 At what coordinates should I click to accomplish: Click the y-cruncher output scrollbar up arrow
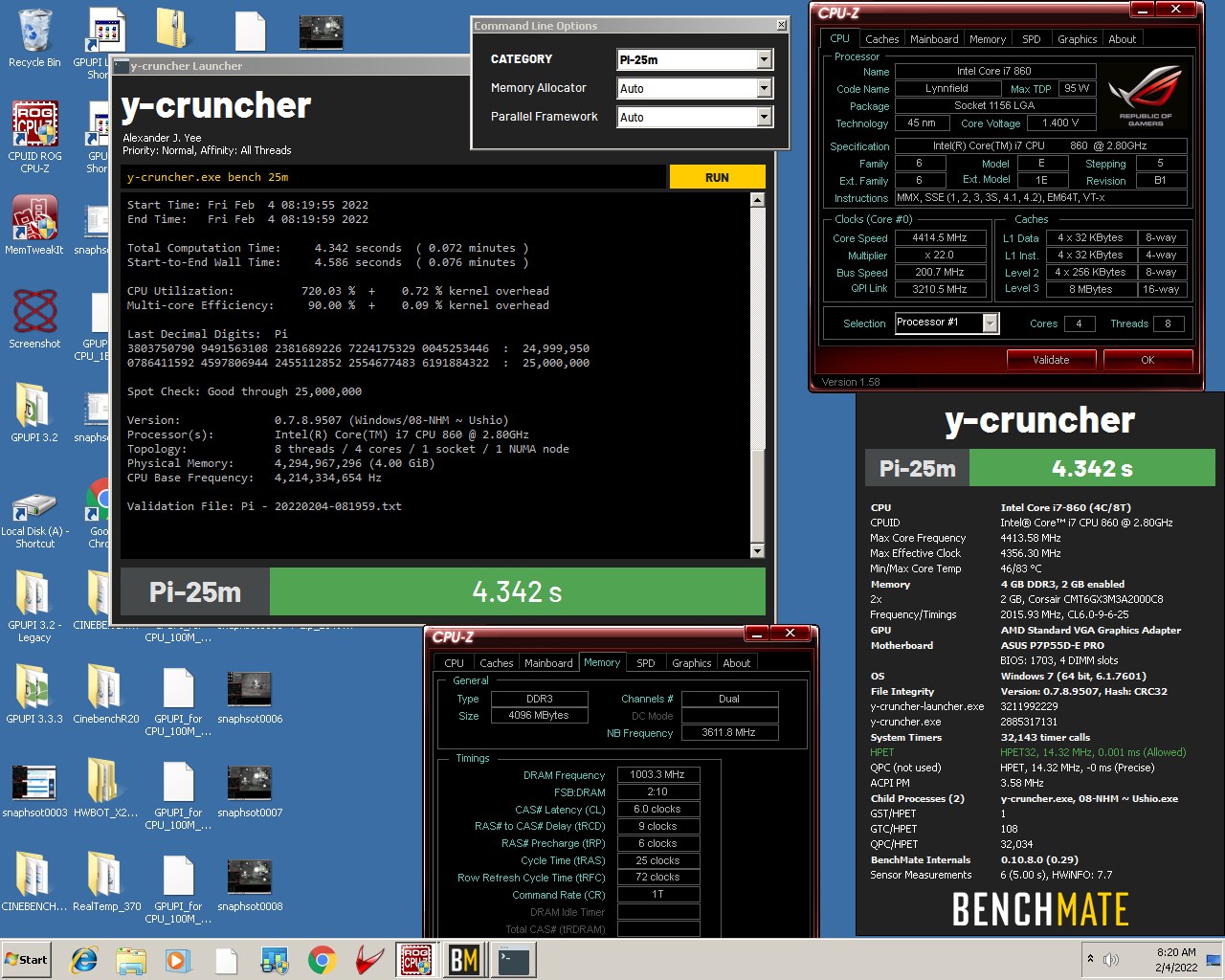[758, 200]
